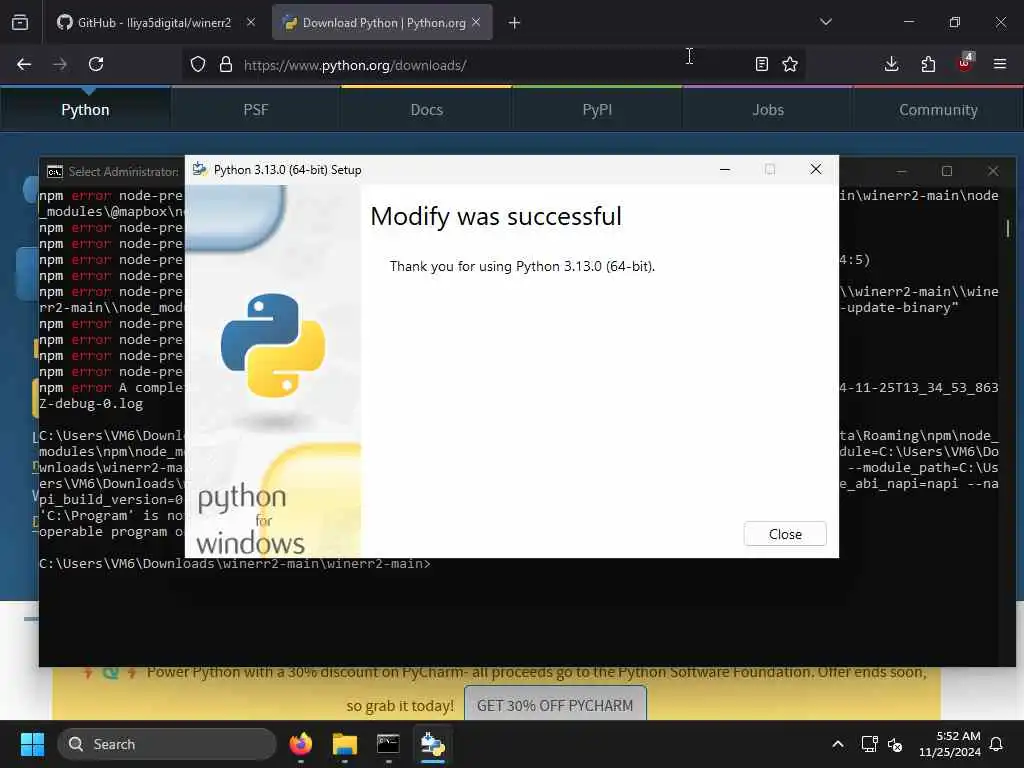Screen dimensions: 1024x768
Task: Bookmark this page with the star
Action: [790, 64]
